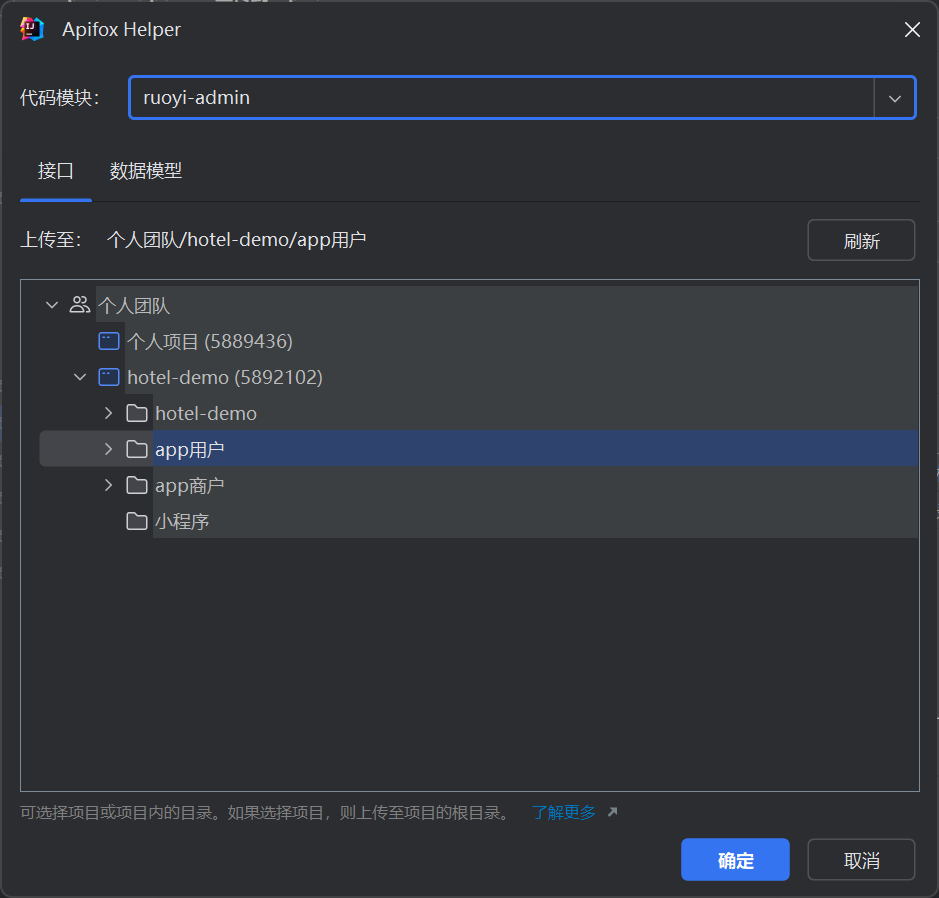Click the team icon beside 个人团队

(80, 305)
